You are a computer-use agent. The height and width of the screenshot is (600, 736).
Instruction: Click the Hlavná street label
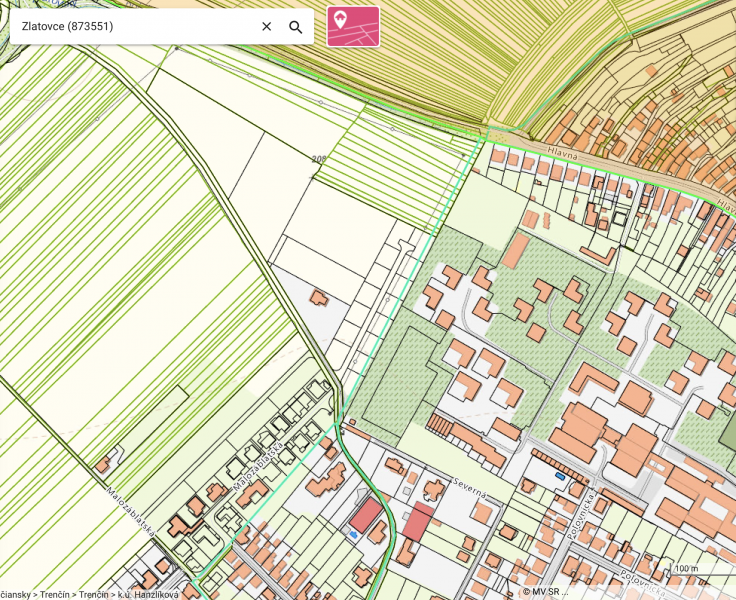pyautogui.click(x=563, y=153)
